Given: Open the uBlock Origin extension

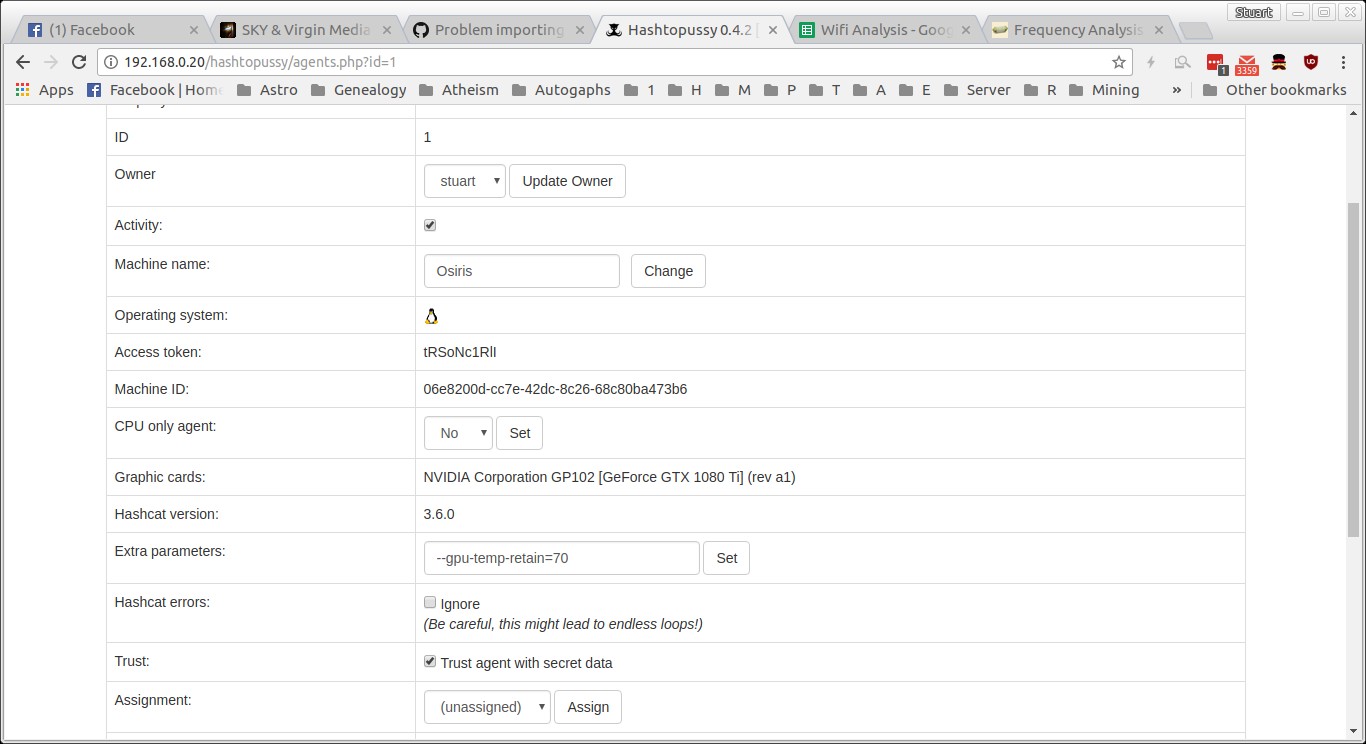Looking at the screenshot, I should pyautogui.click(x=1311, y=62).
